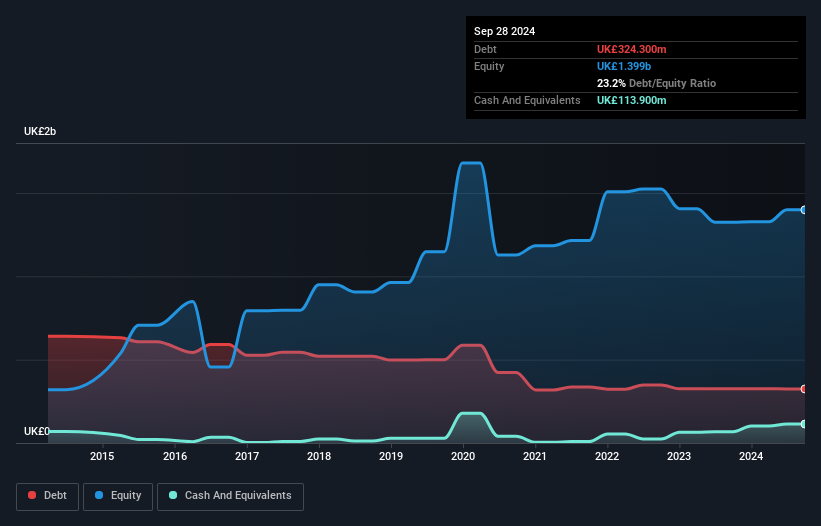
Task: Click the red dot in Debt legend
Action: pyautogui.click(x=32, y=495)
